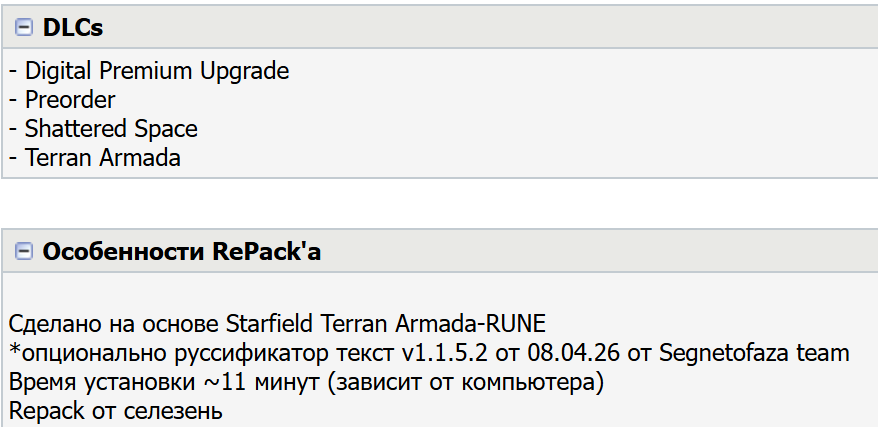Select the Digital Premium Upgrade entry
The image size is (878, 427).
[x=157, y=71]
